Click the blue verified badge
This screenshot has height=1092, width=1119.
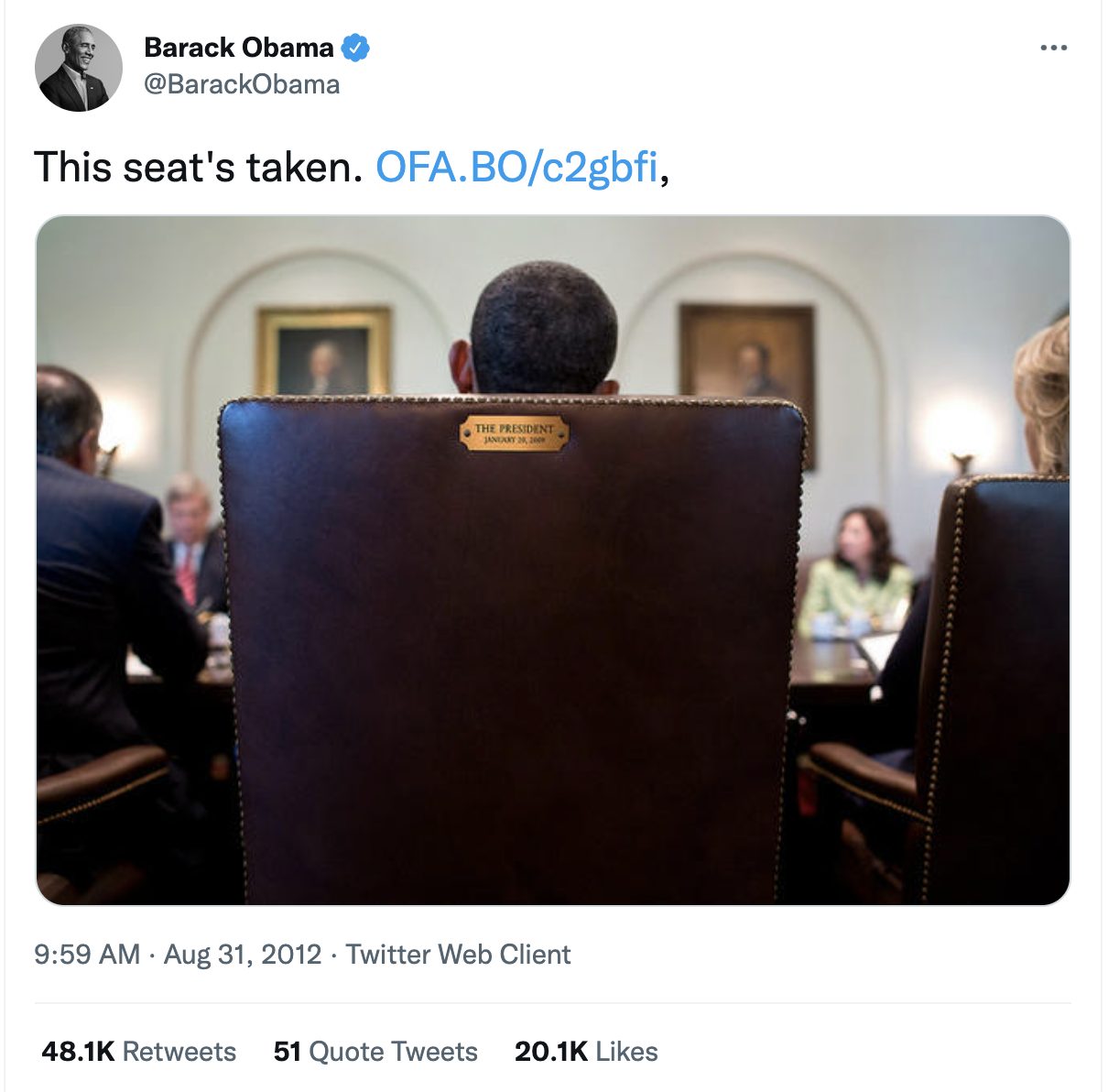pyautogui.click(x=355, y=47)
